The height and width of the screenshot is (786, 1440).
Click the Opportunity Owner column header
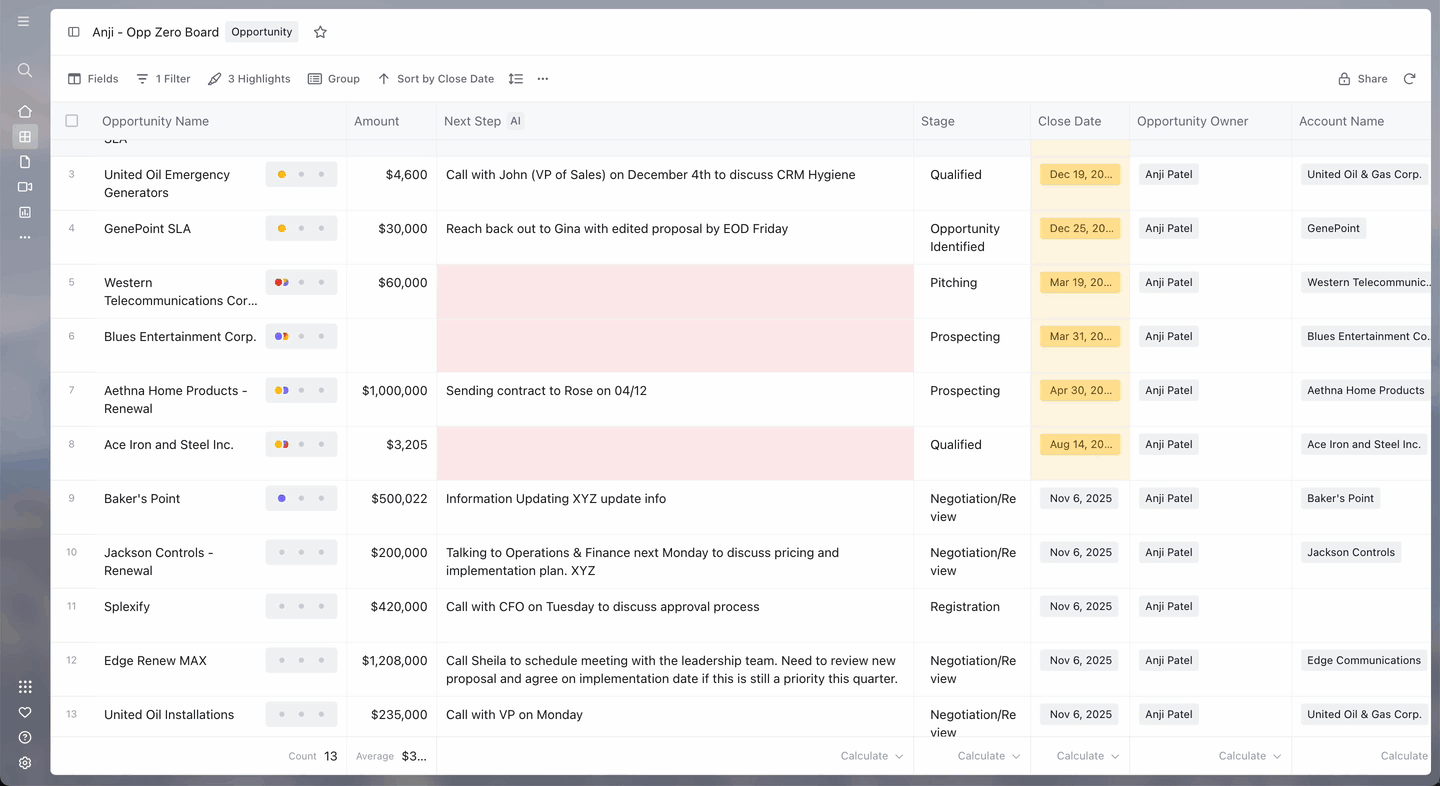tap(1193, 121)
